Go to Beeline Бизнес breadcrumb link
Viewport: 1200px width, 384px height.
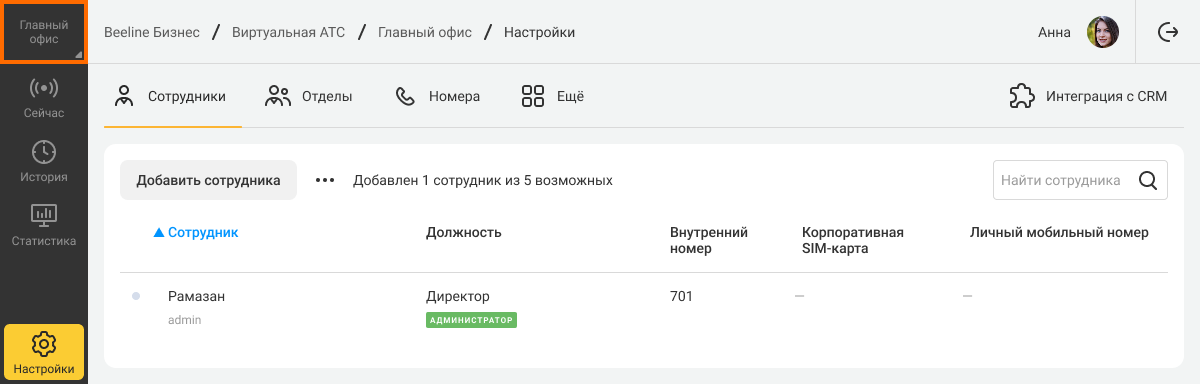tap(152, 32)
